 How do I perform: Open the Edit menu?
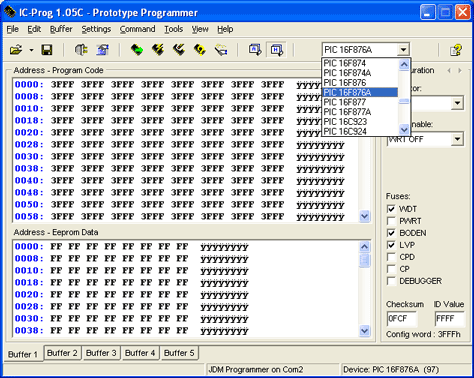34,29
